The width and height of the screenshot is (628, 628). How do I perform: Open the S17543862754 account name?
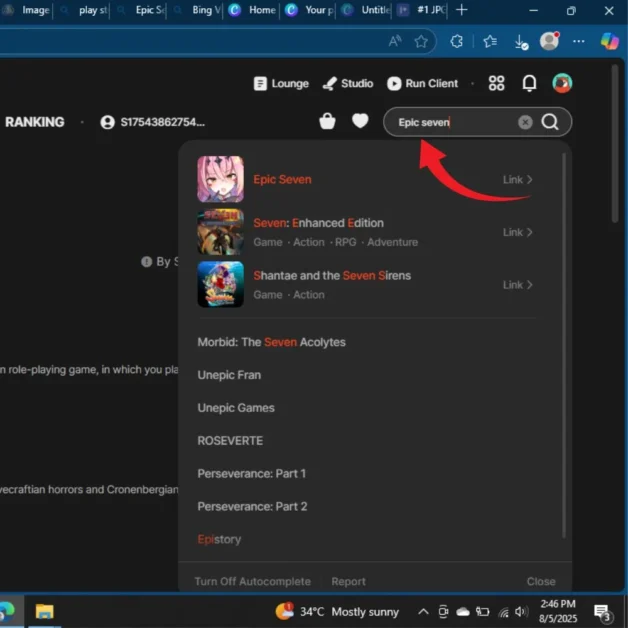[x=162, y=122]
